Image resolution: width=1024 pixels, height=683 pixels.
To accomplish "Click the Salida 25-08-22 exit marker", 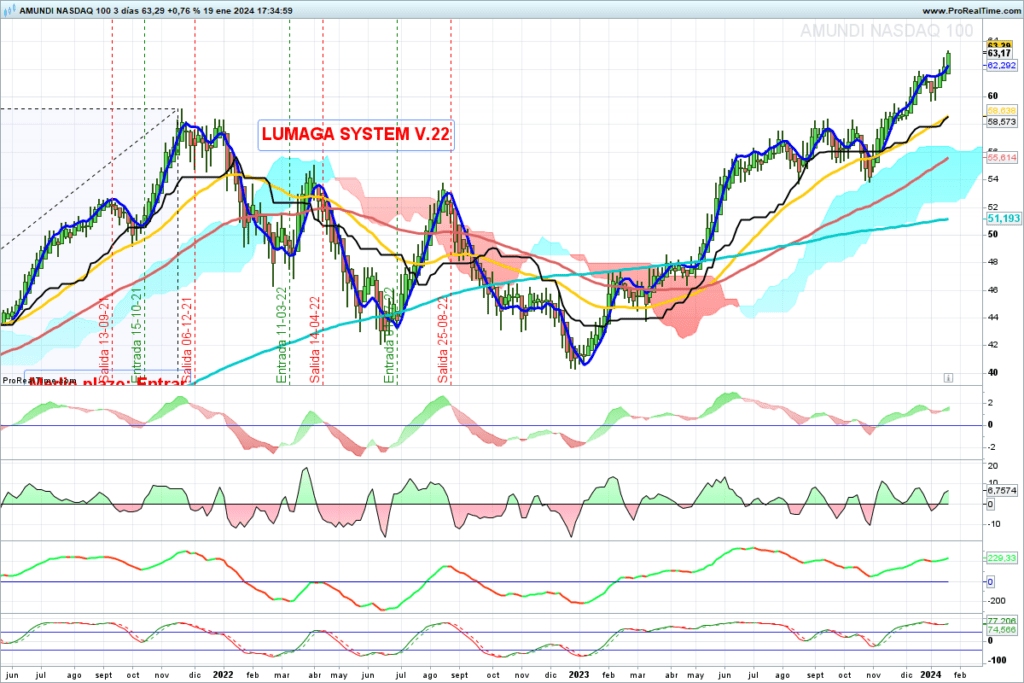I will click(x=443, y=340).
